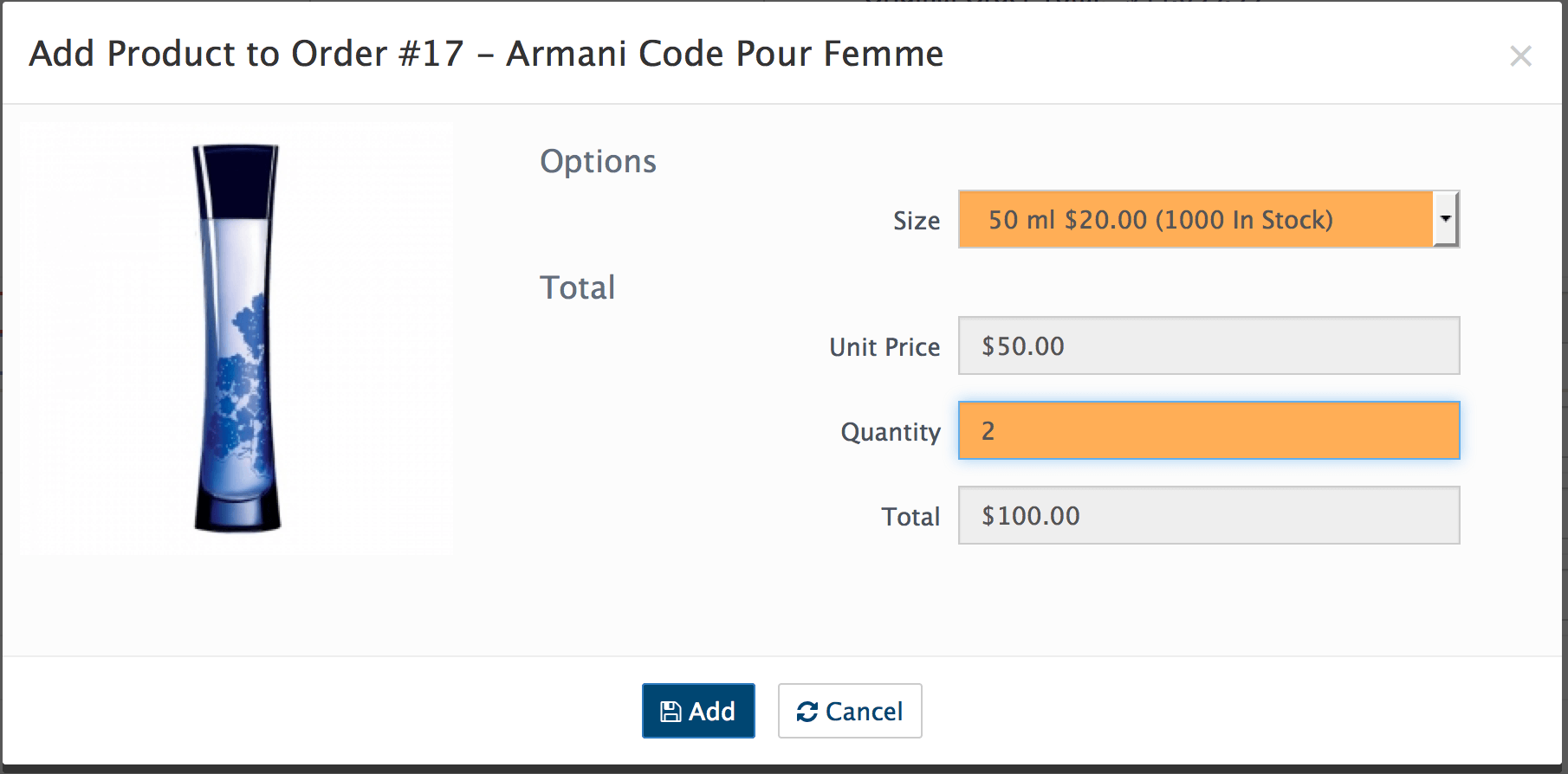The image size is (1568, 774).
Task: Click the refresh arrows icon on Cancel
Action: pyautogui.click(x=807, y=712)
